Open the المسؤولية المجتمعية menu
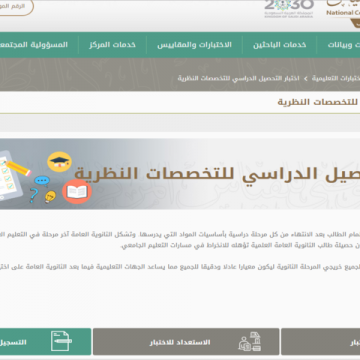 pos(33,45)
